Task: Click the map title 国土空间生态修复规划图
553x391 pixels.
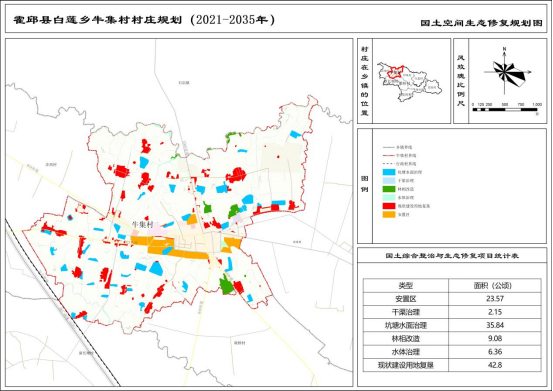Action: tap(481, 23)
